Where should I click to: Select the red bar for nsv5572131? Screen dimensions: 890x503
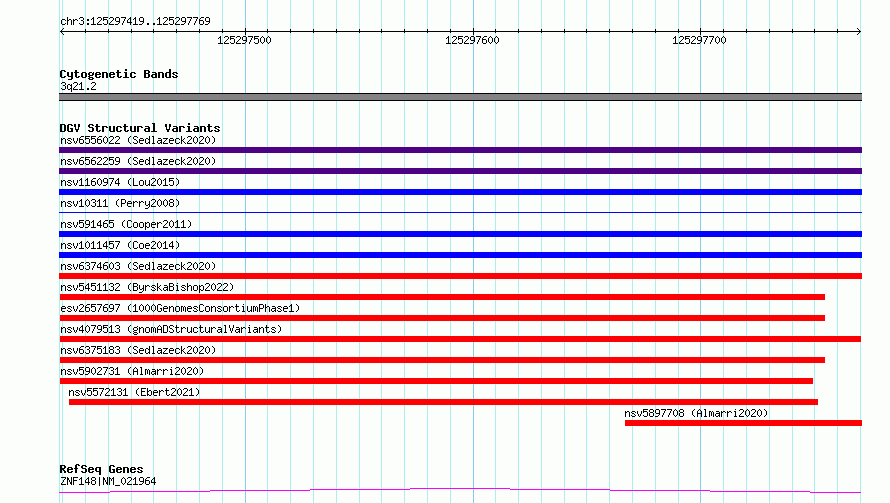(443, 402)
